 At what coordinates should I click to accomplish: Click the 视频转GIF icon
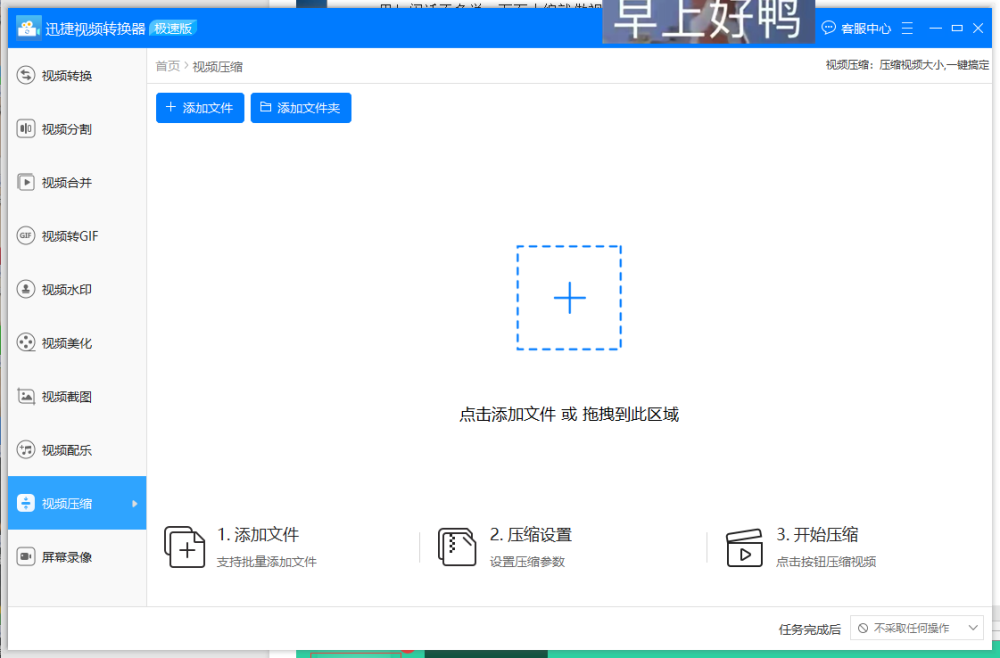(27, 236)
